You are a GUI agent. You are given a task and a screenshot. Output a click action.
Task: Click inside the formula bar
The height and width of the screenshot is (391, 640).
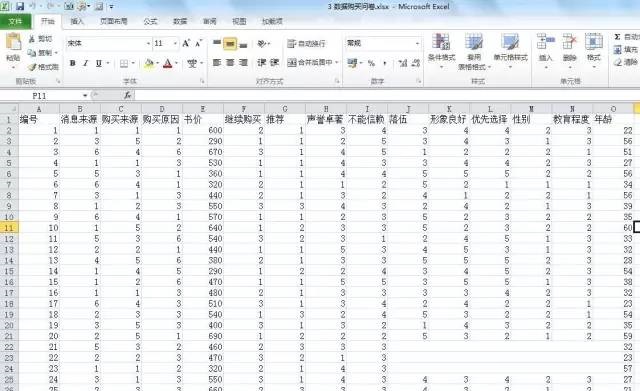[x=386, y=96]
